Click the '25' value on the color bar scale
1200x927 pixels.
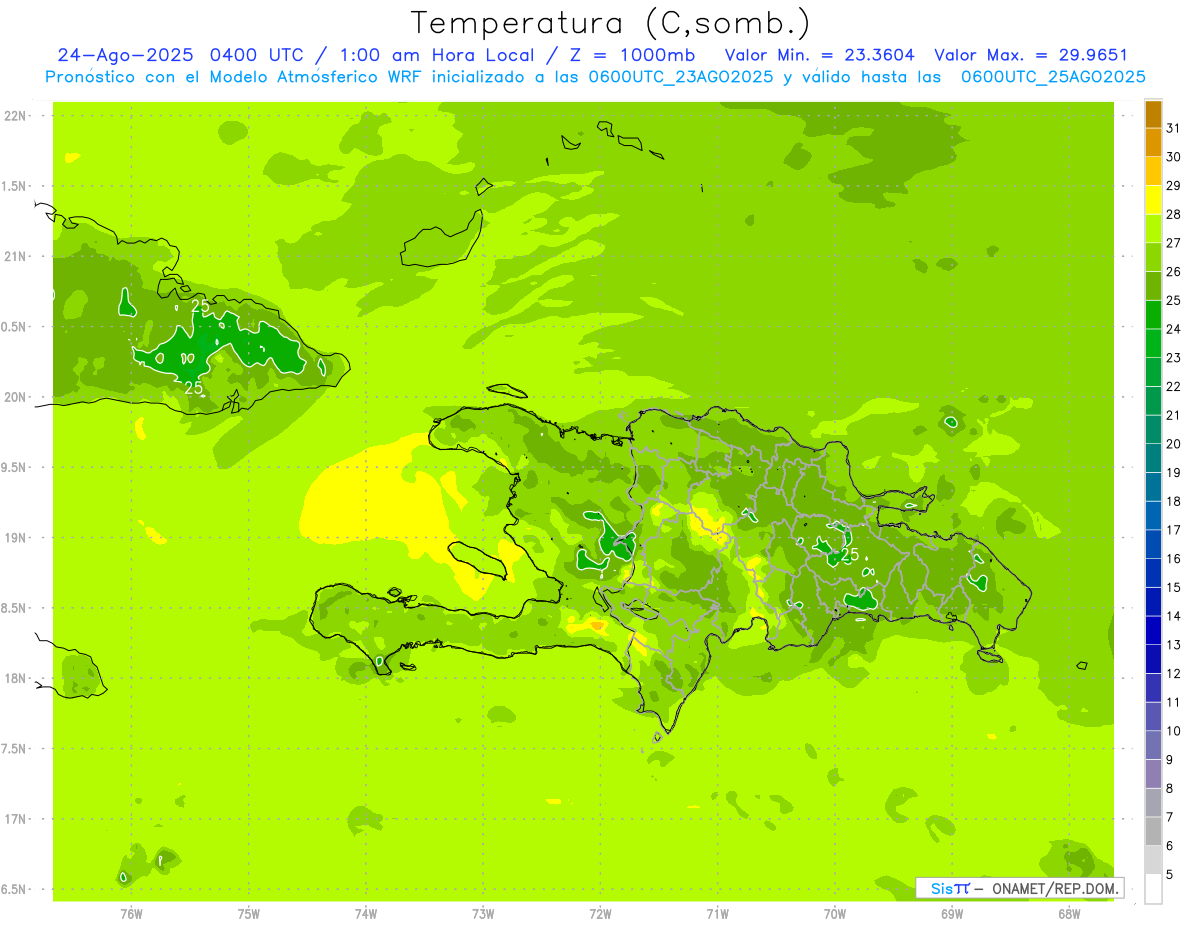(x=1173, y=299)
